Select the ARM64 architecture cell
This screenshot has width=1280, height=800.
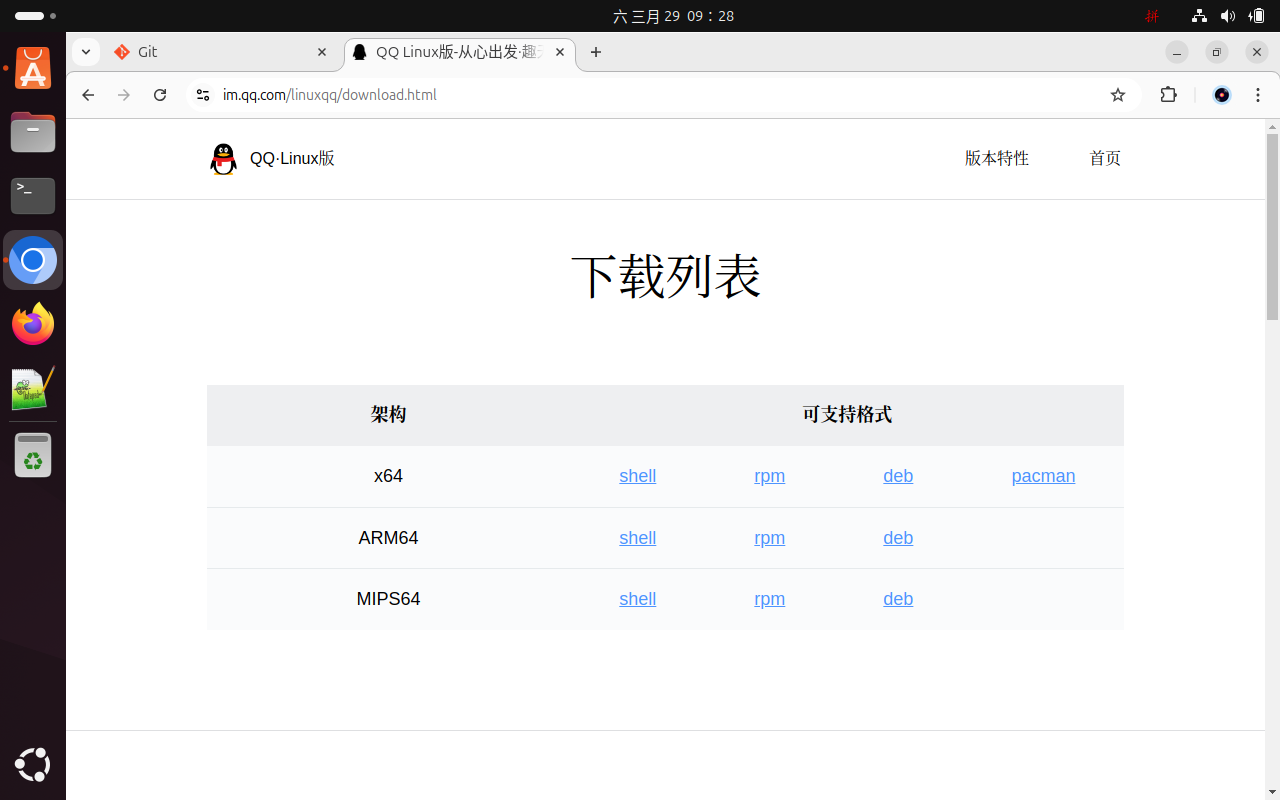(x=388, y=538)
